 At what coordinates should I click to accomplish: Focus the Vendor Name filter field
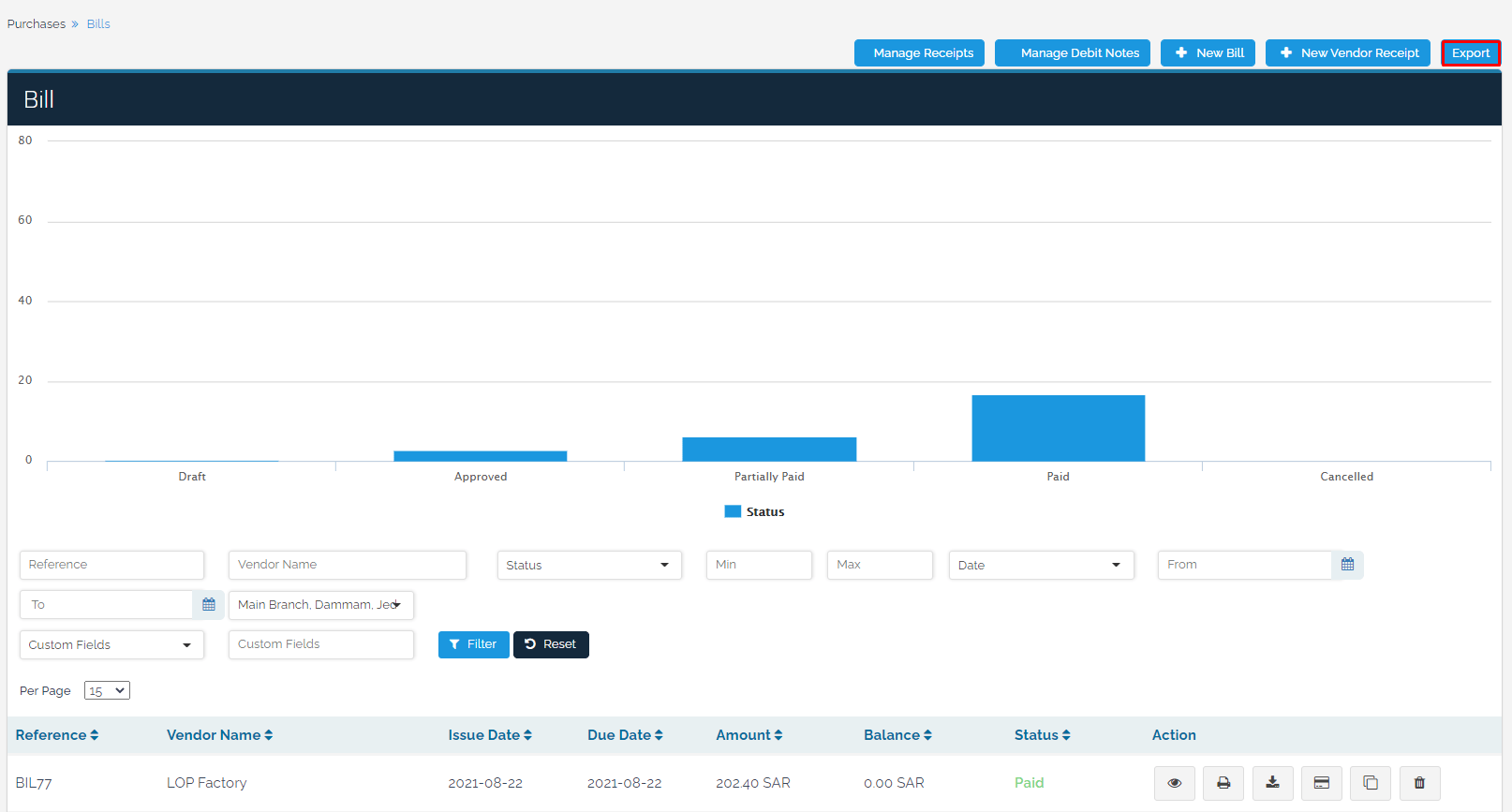tap(348, 565)
